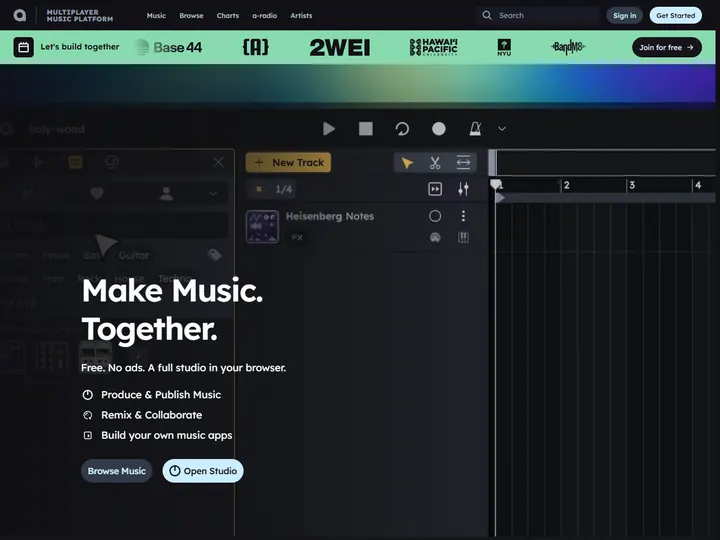Screen dimensions: 720x540
Task: Stop playback with the square Stop button
Action: pos(366,129)
